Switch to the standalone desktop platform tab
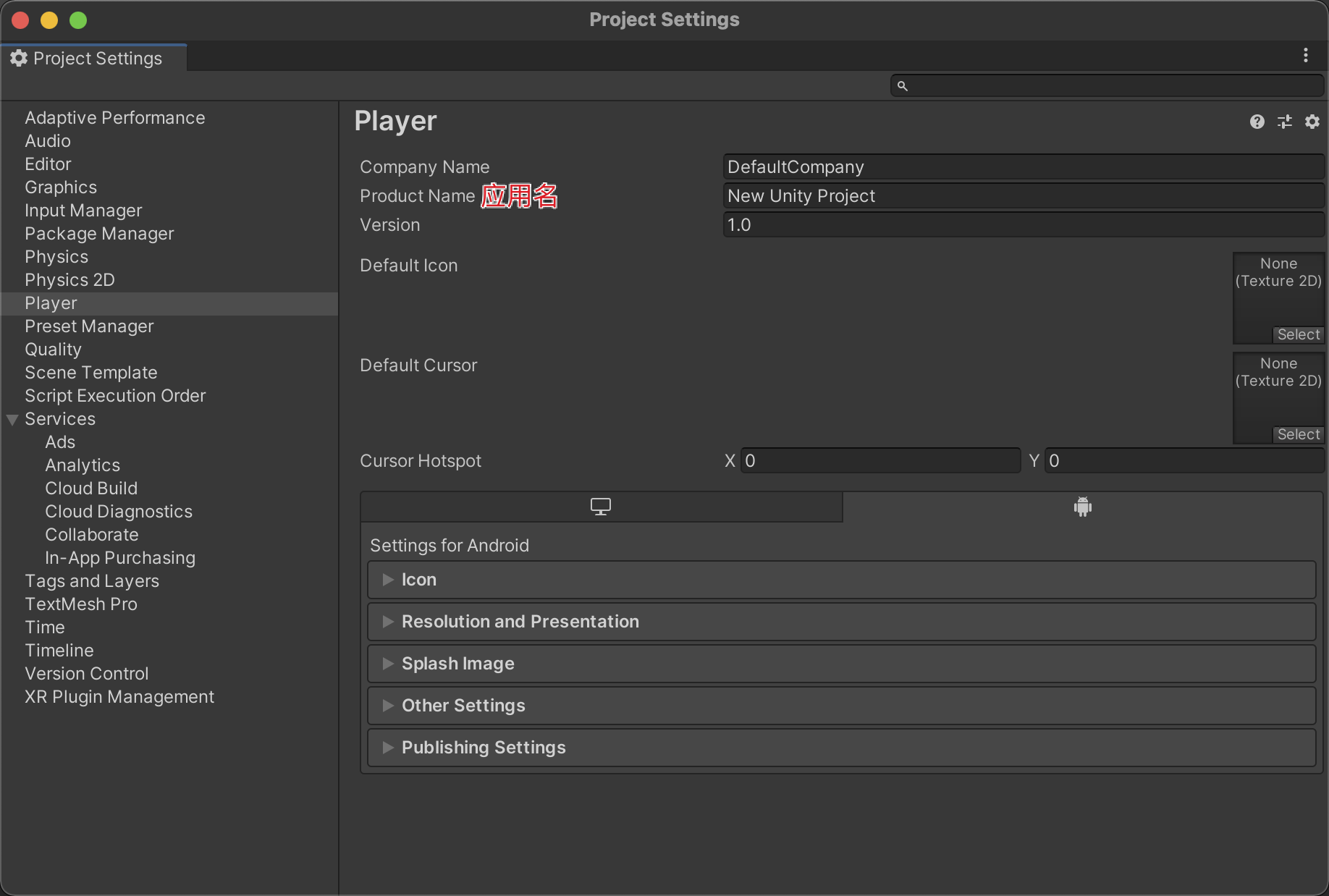 pyautogui.click(x=601, y=507)
